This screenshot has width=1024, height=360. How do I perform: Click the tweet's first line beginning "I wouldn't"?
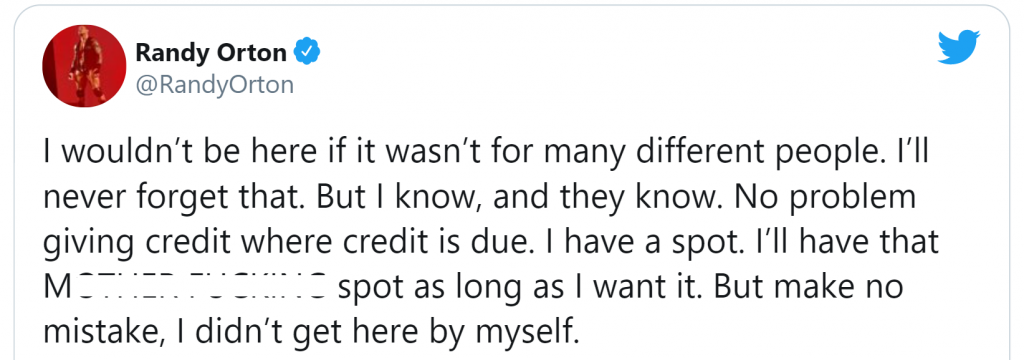(487, 152)
